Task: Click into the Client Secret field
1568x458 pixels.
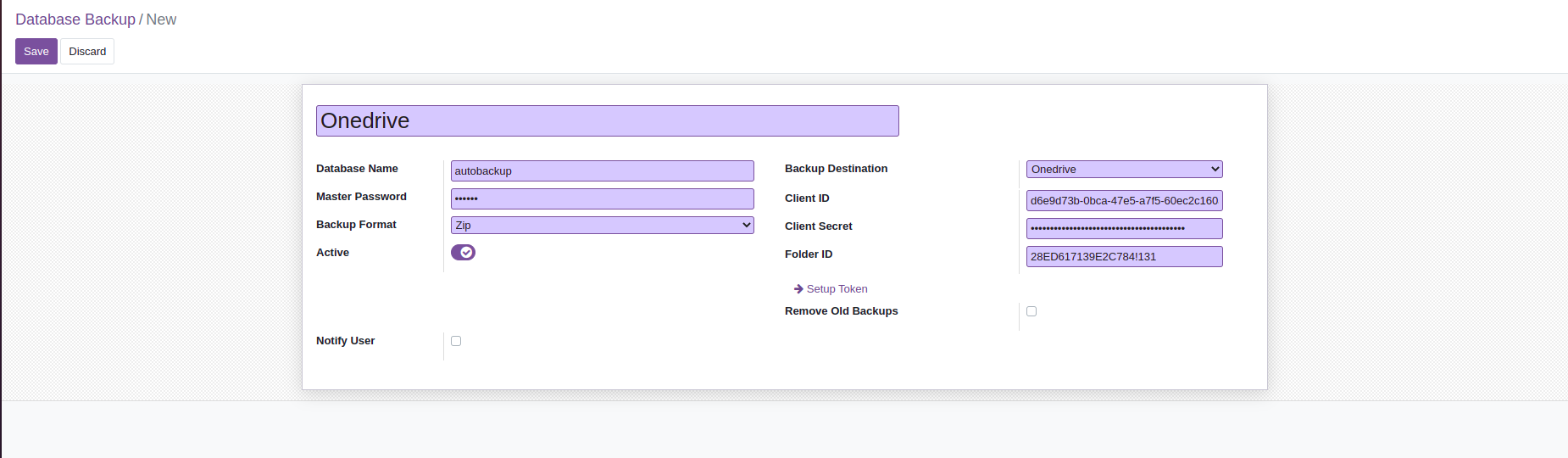Action: (1124, 229)
